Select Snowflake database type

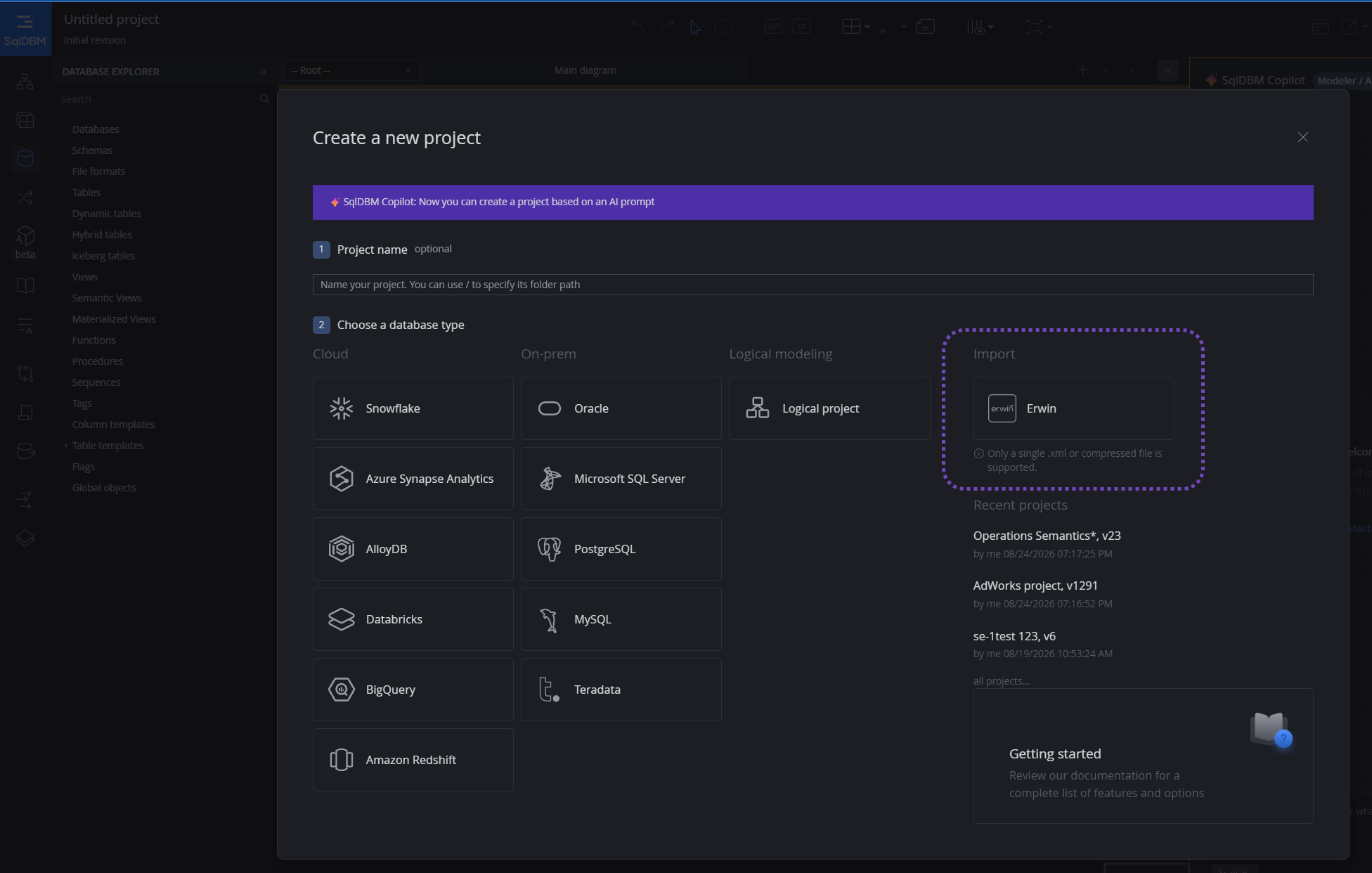tap(413, 408)
